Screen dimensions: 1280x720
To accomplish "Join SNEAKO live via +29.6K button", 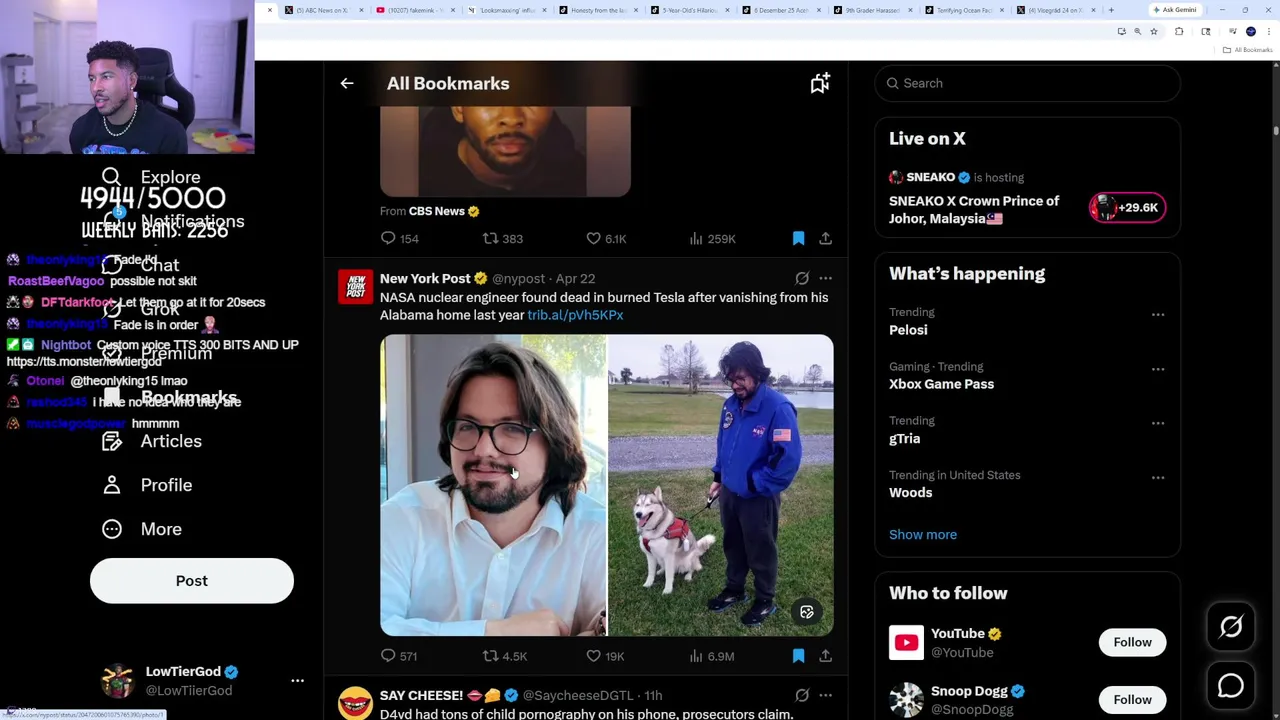I will click(1127, 208).
